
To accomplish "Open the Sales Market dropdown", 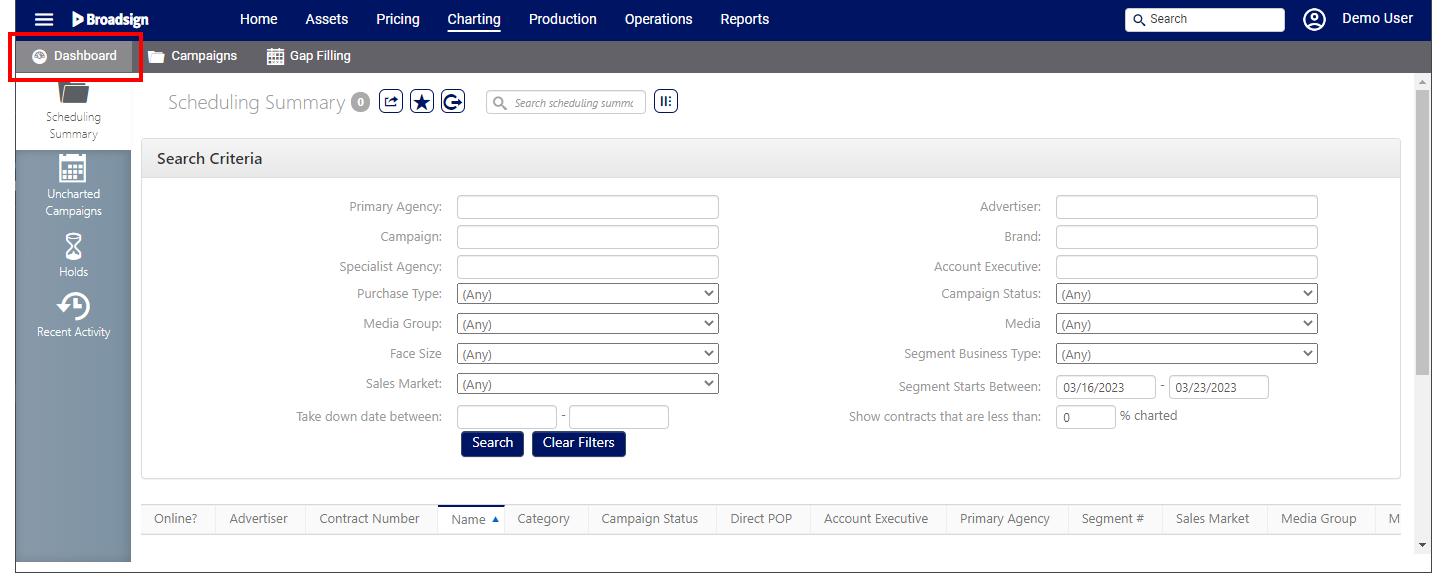I will coord(587,384).
